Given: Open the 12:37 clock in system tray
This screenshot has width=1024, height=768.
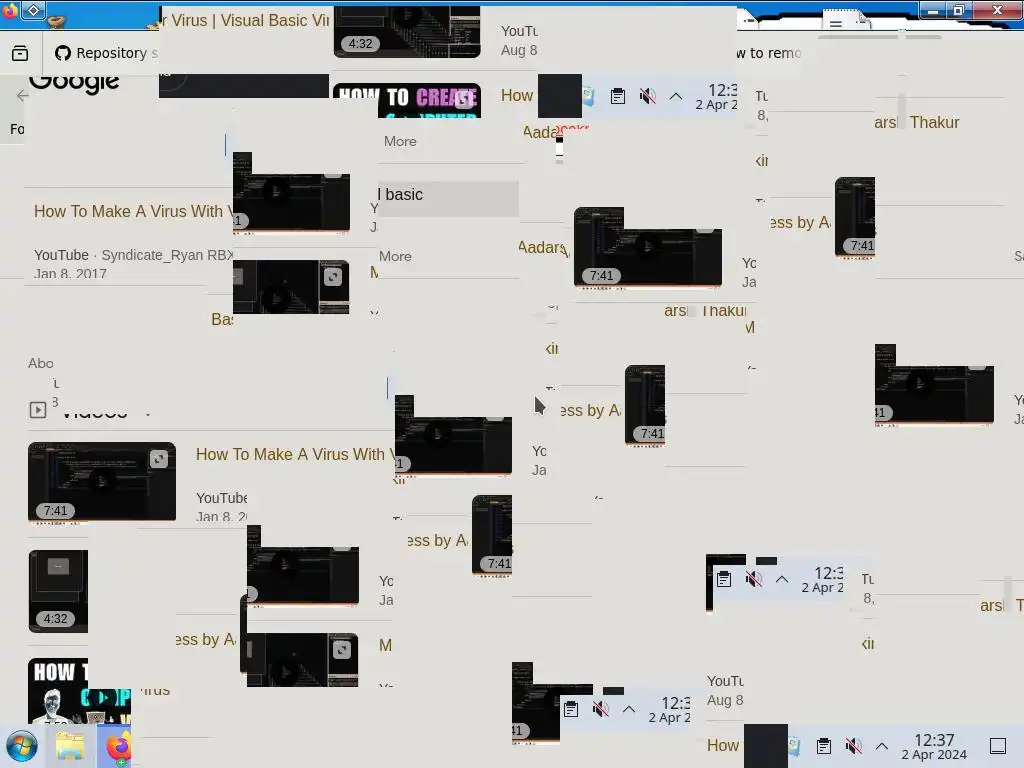Looking at the screenshot, I should pos(934,740).
